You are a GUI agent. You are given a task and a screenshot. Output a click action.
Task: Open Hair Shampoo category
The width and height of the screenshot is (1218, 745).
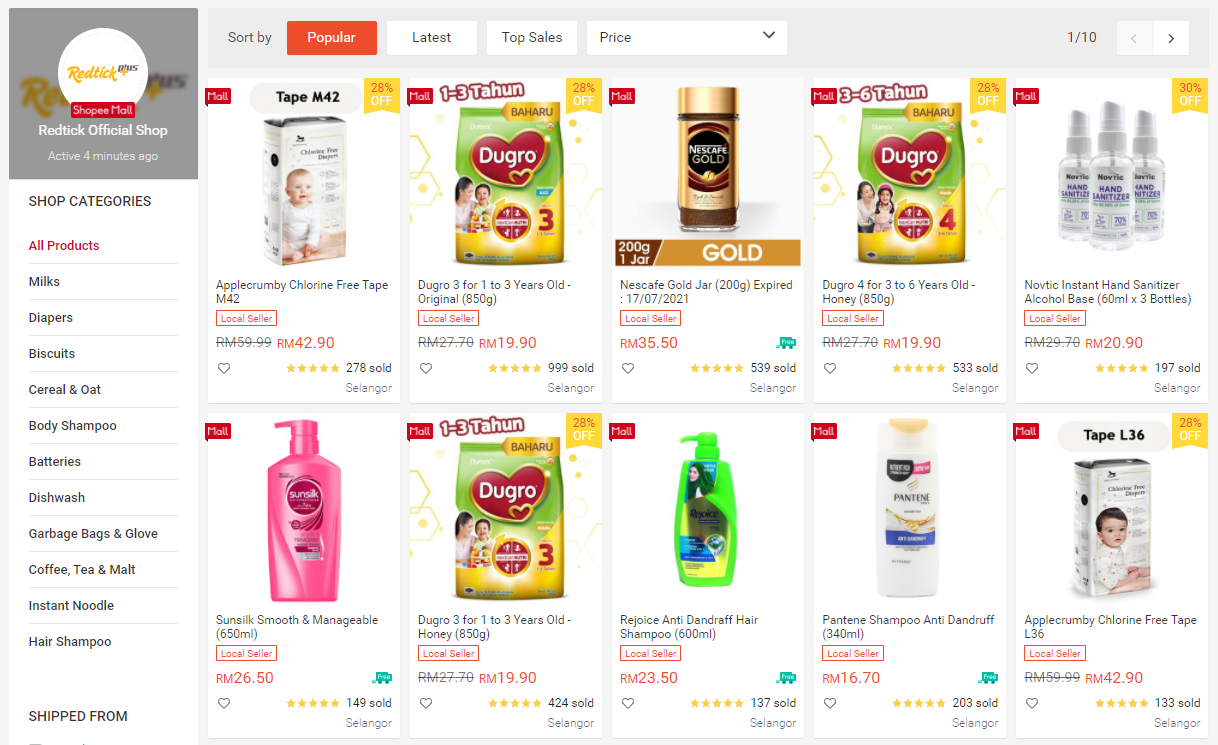(70, 642)
